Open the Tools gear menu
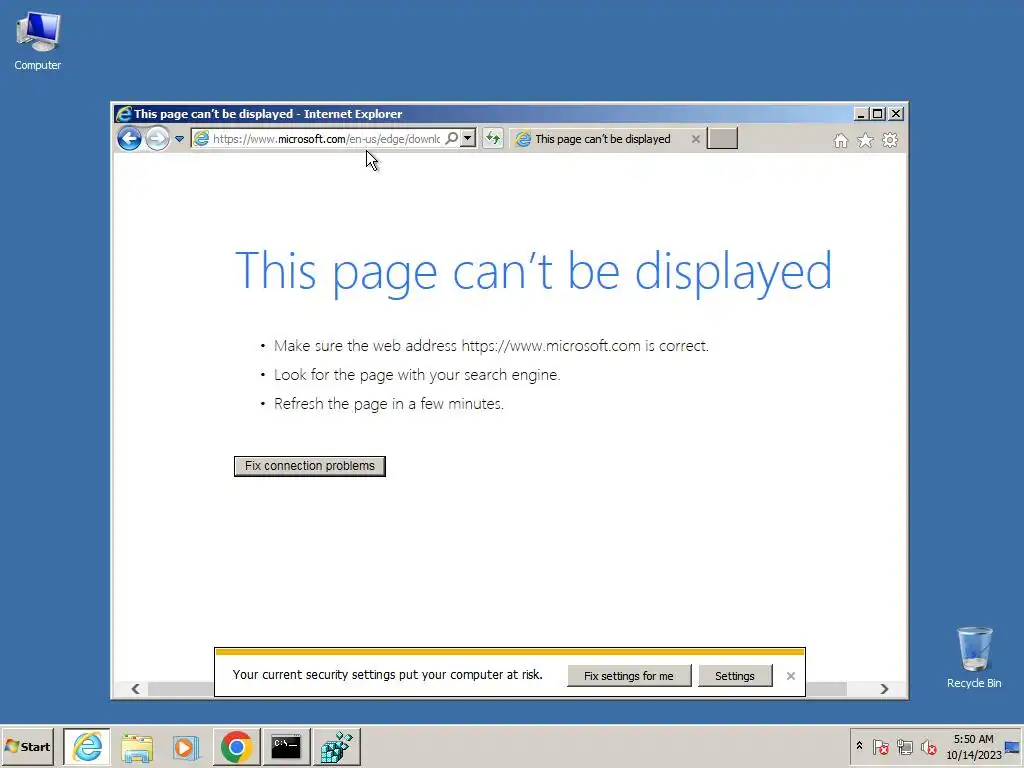The image size is (1024, 768). [x=890, y=140]
